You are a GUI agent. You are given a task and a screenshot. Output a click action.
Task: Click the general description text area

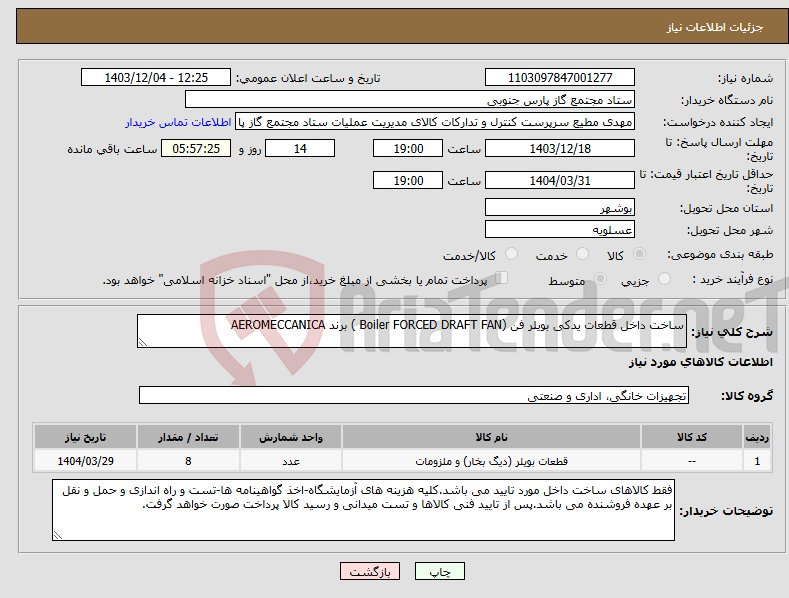[412, 331]
